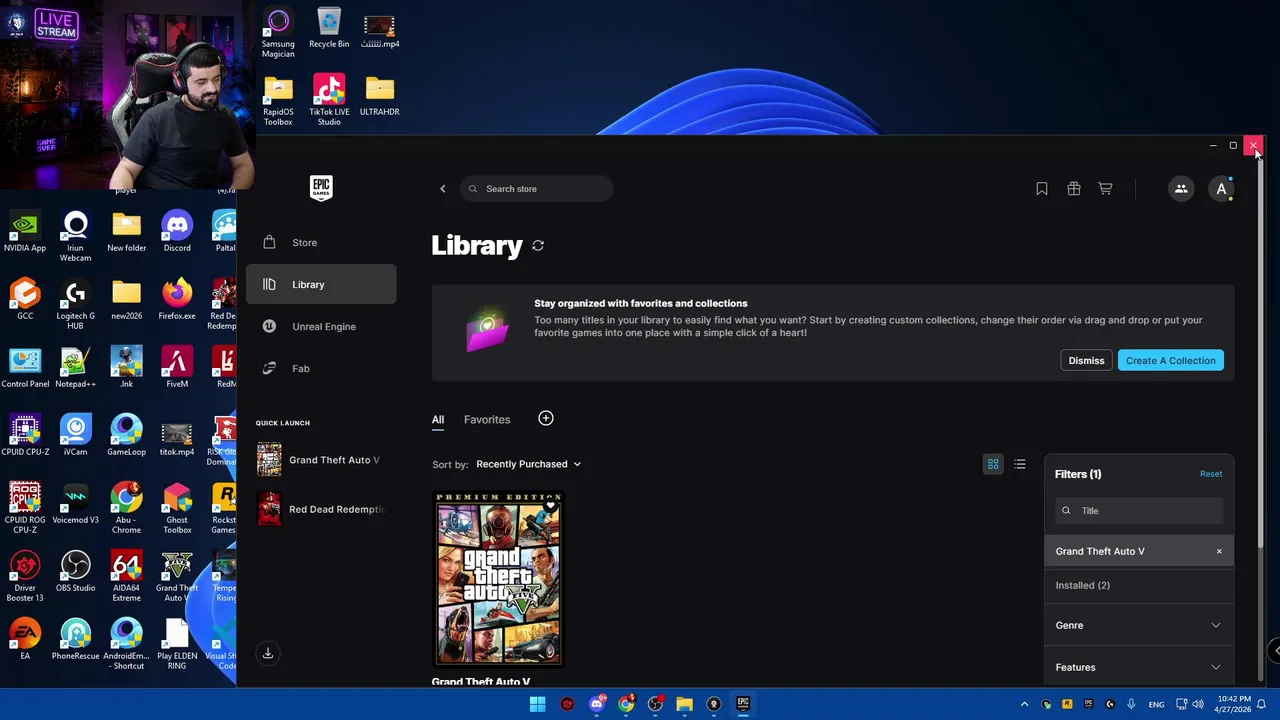Reset the library filters
This screenshot has width=1280, height=720.
(x=1211, y=474)
